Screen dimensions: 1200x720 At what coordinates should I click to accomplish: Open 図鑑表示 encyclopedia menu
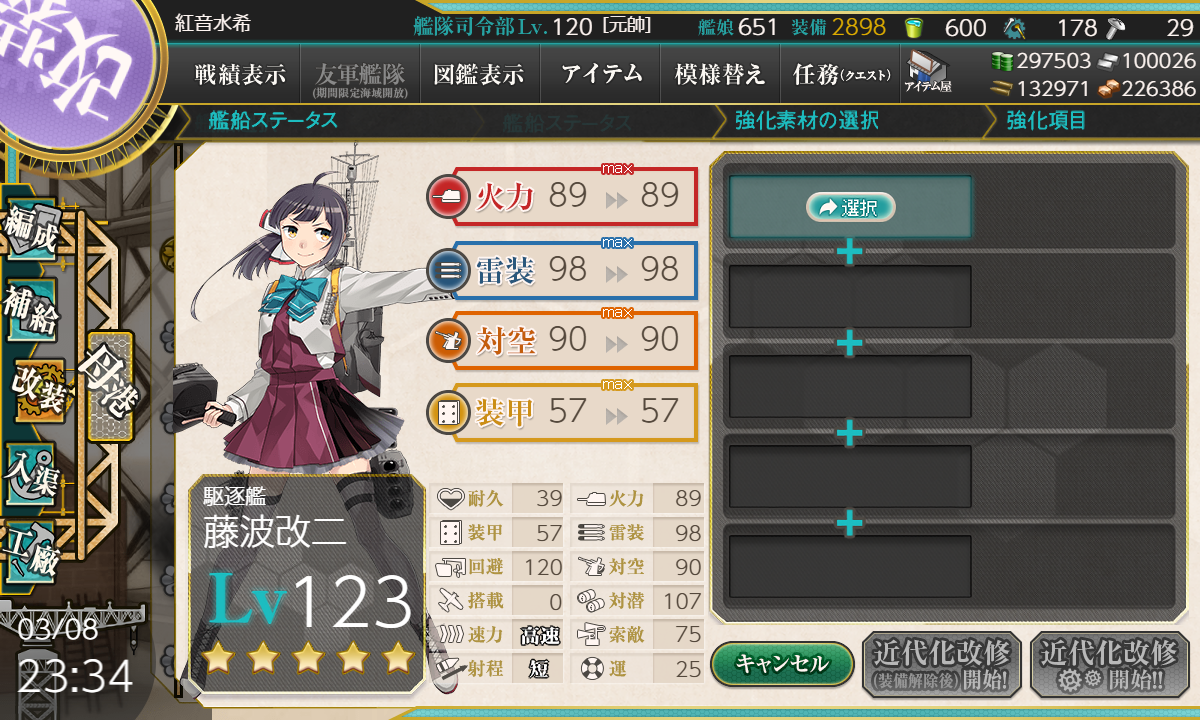tap(479, 74)
